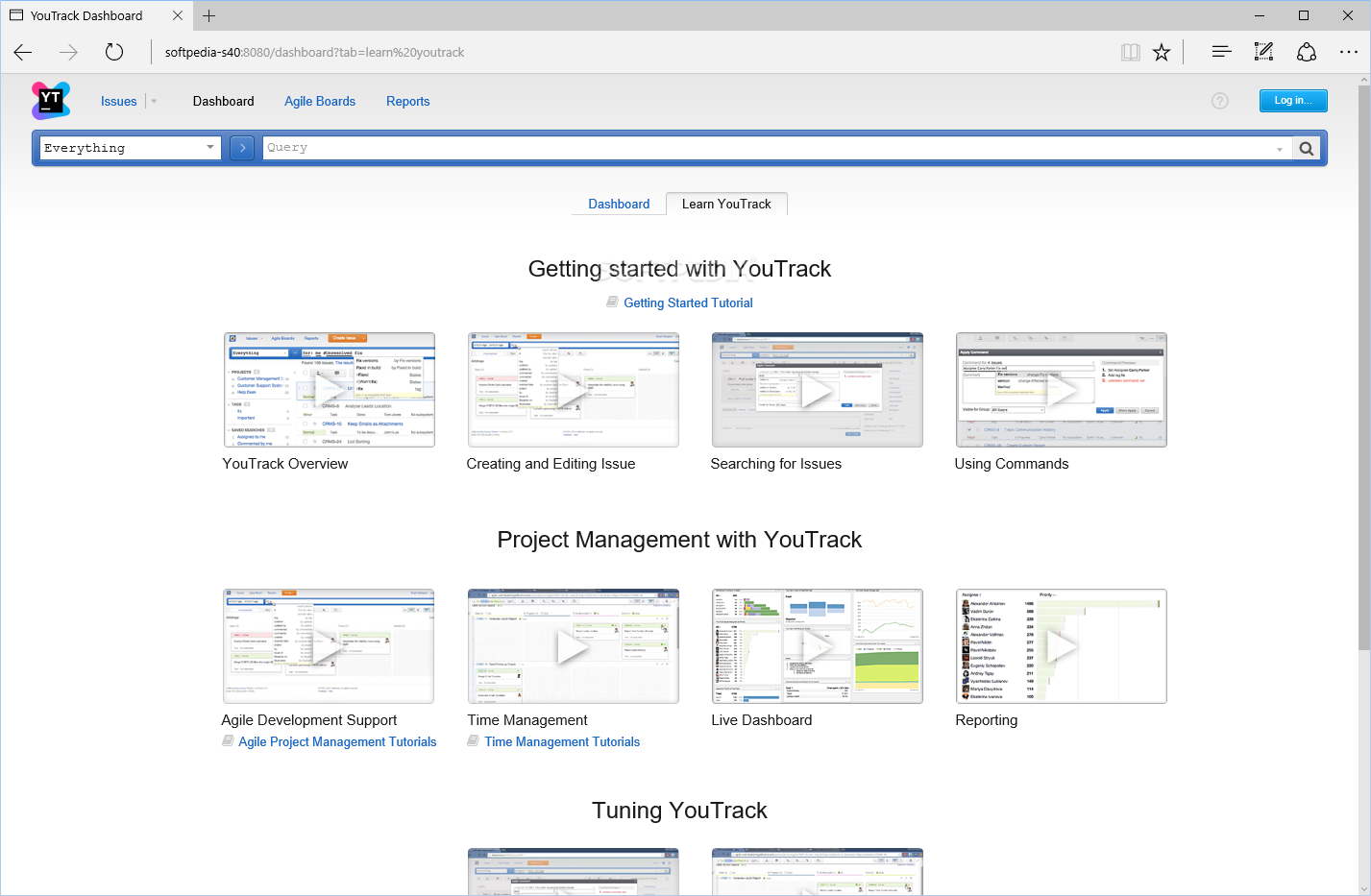Image resolution: width=1371 pixels, height=896 pixels.
Task: Click the Getting started with YouTrack heading
Action: [679, 269]
